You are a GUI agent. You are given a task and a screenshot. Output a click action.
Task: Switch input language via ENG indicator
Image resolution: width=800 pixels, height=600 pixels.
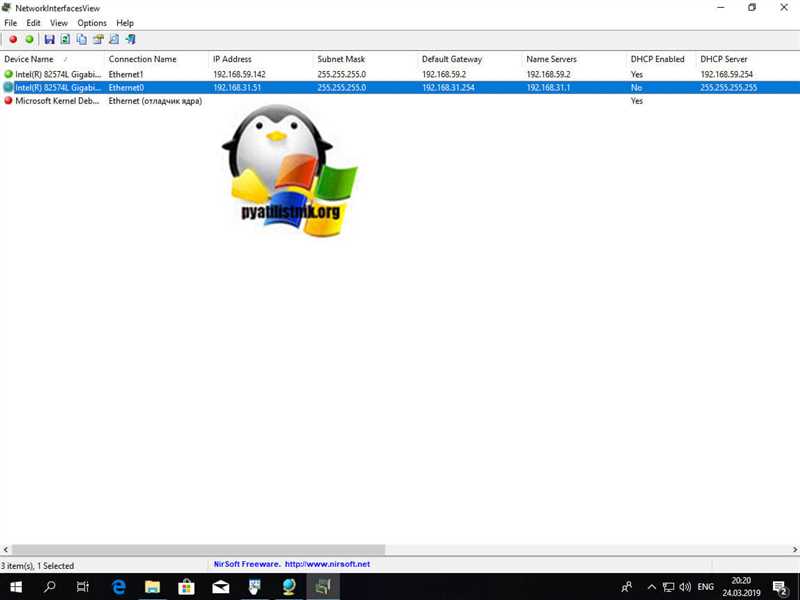click(x=706, y=587)
